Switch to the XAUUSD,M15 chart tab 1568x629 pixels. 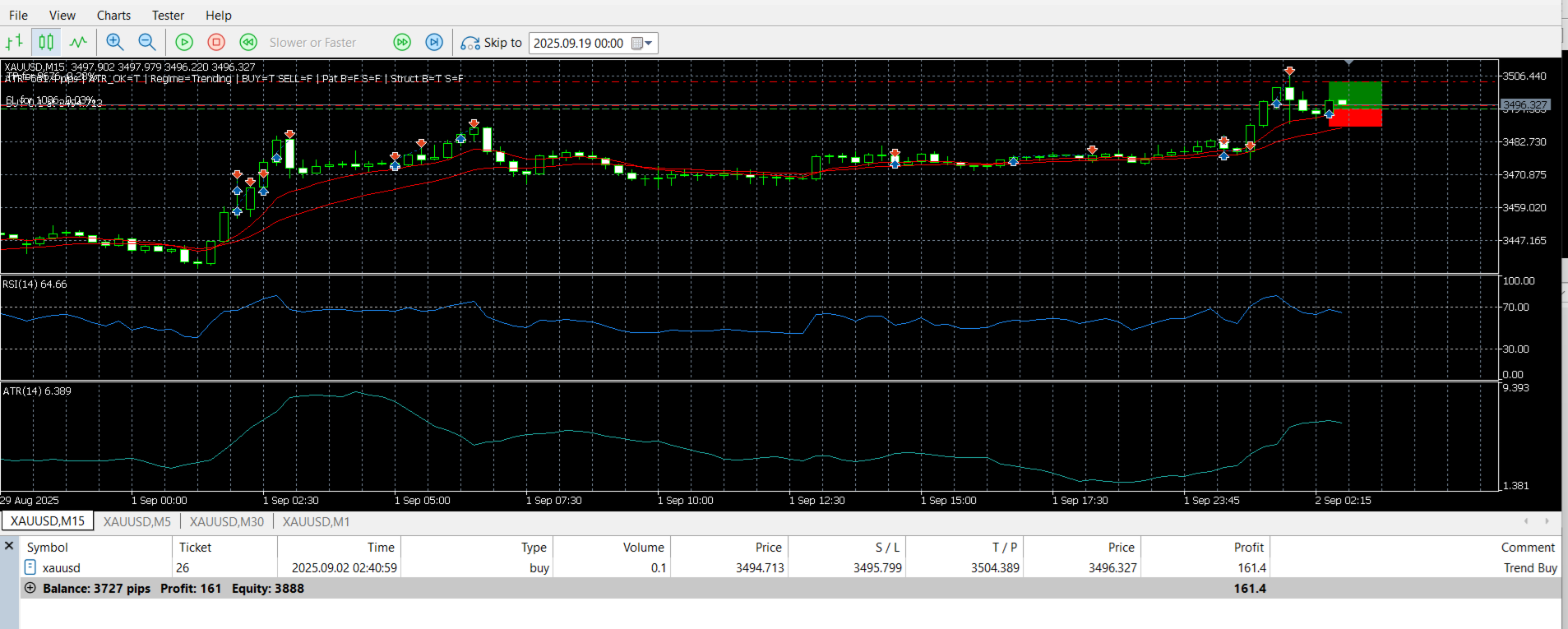point(48,521)
